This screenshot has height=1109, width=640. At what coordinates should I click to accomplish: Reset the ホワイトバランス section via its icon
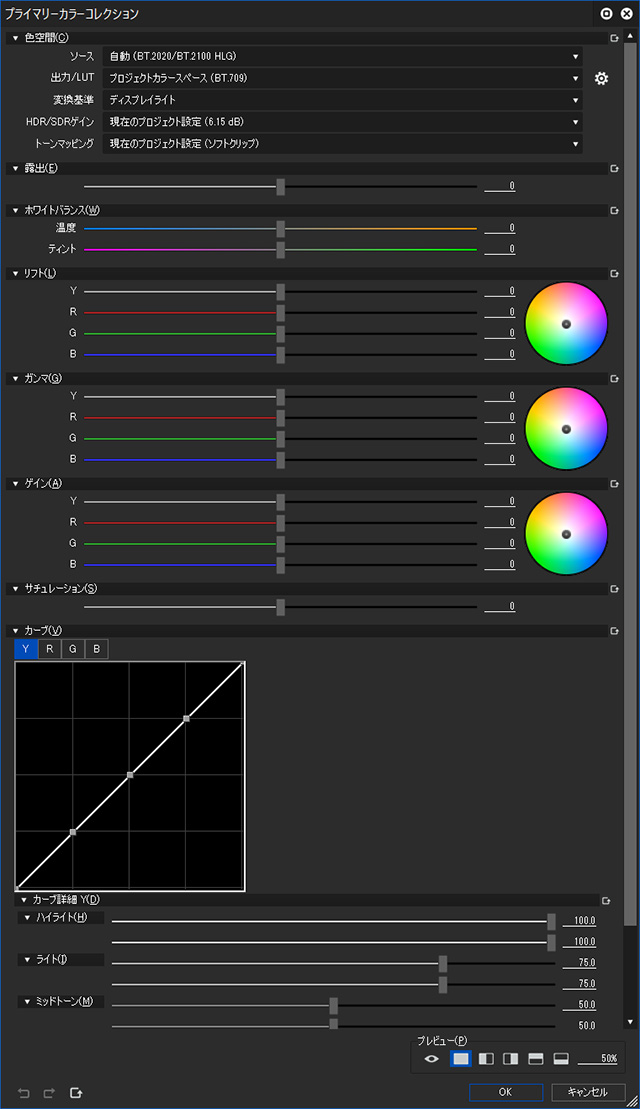615,211
